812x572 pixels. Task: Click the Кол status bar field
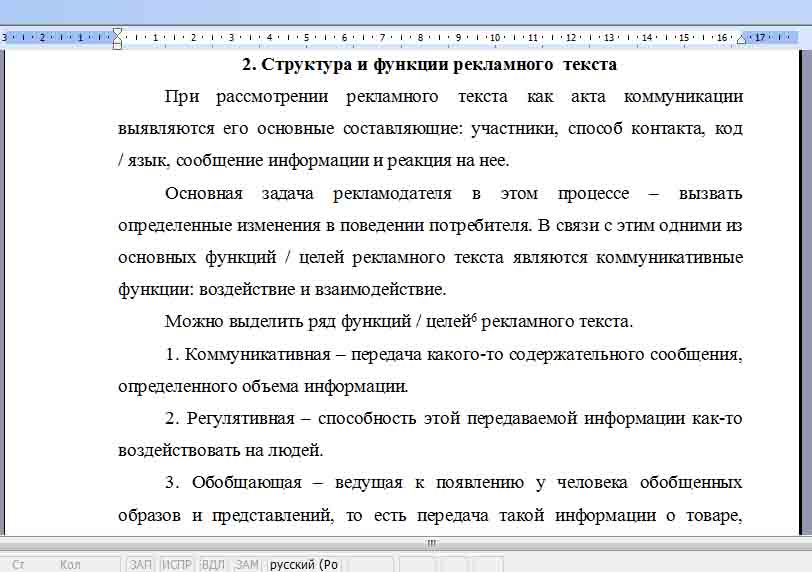pos(70,564)
